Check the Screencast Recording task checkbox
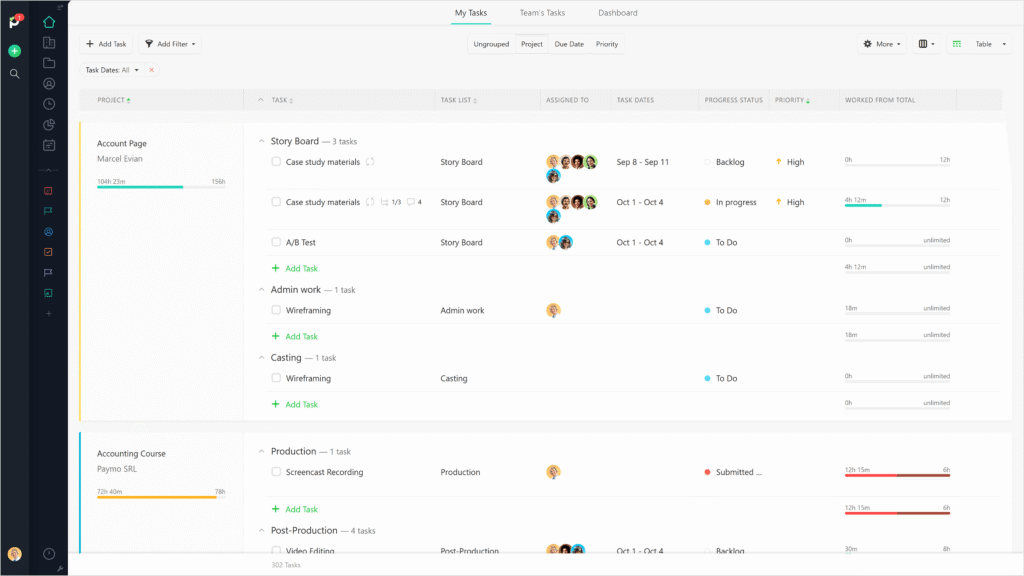The width and height of the screenshot is (1024, 576). coord(276,471)
